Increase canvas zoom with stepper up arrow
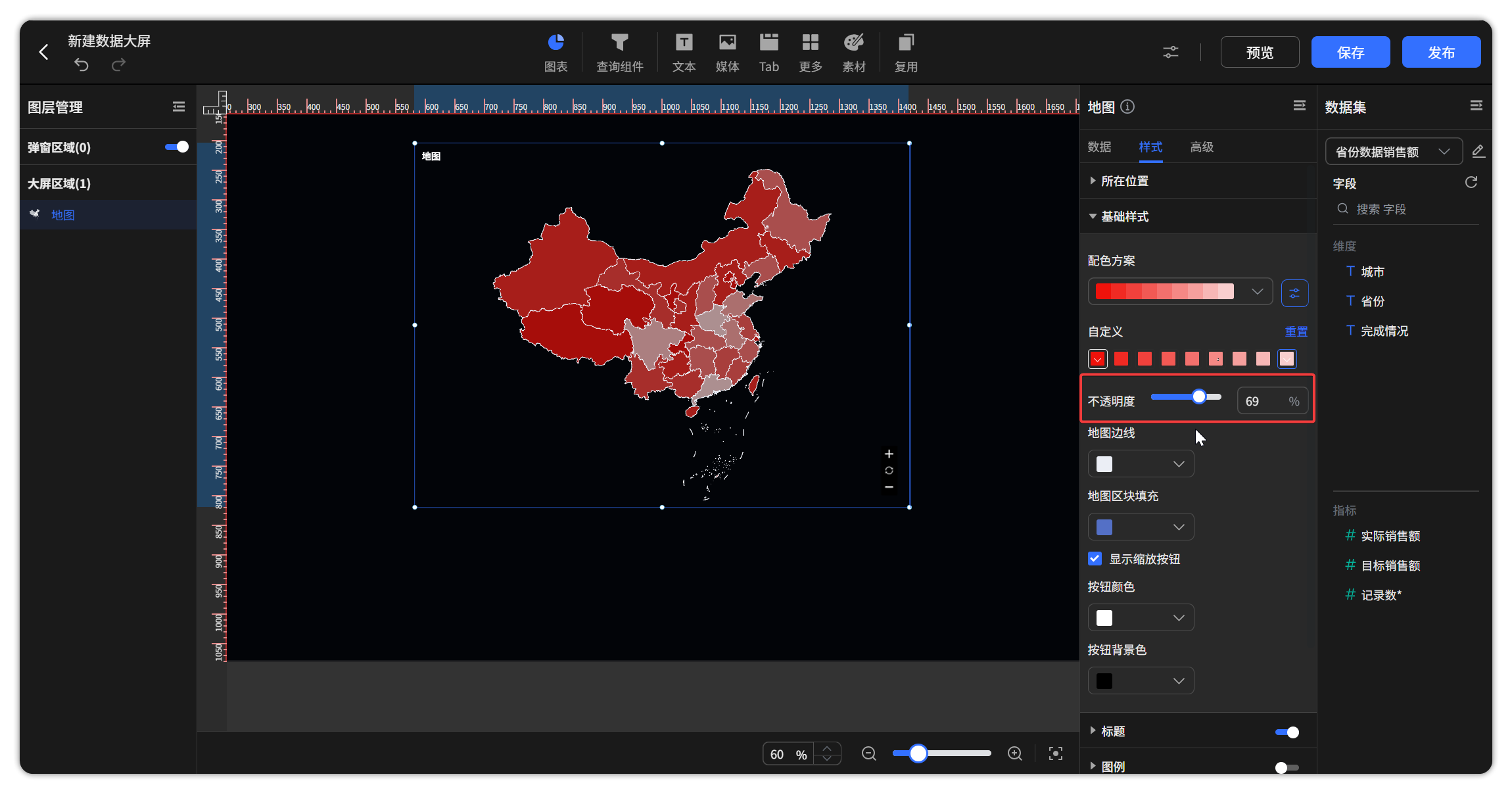Image resolution: width=1512 pixels, height=787 pixels. [x=827, y=748]
